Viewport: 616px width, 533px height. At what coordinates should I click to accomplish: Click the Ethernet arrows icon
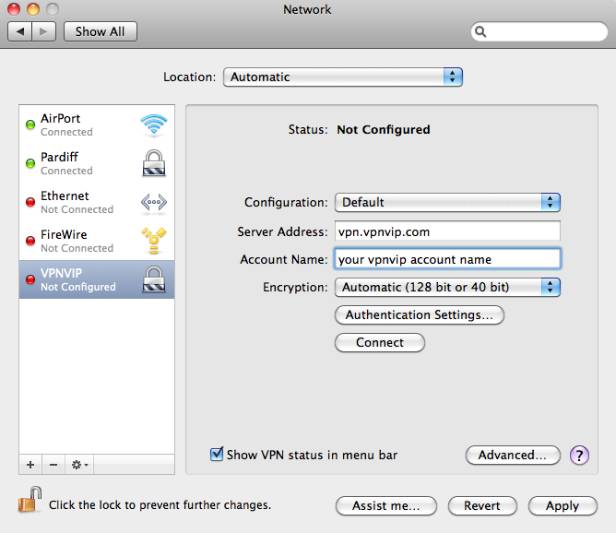[x=154, y=202]
